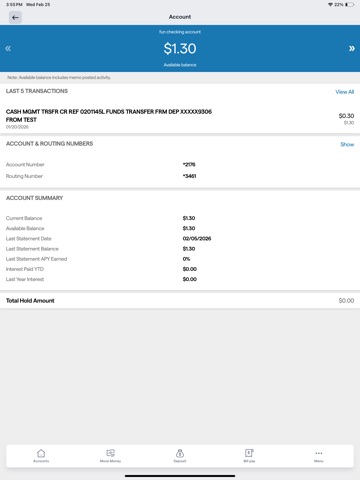
Task: Tap the Account page title
Action: (180, 17)
